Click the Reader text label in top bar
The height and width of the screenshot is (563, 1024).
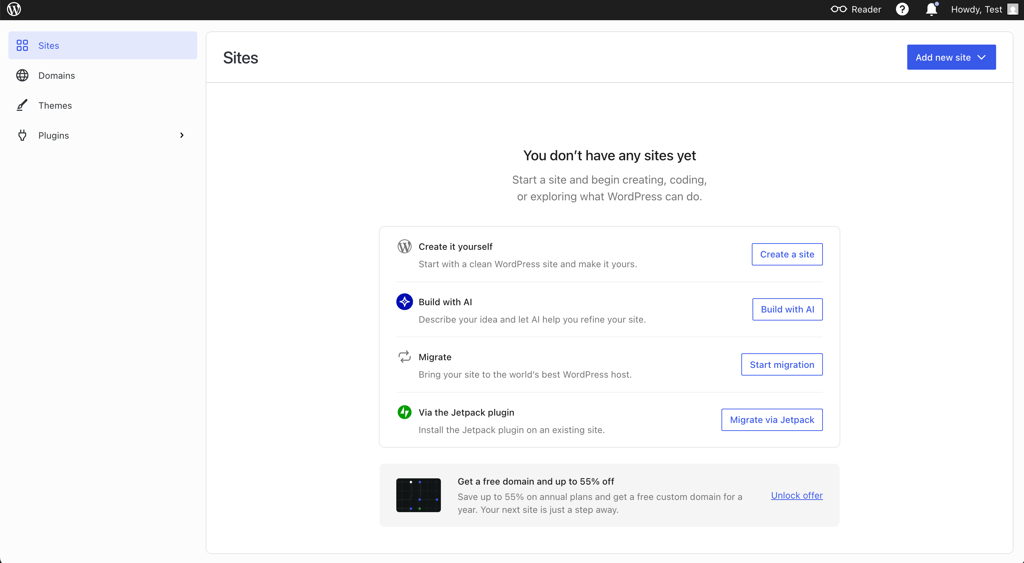coord(866,9)
